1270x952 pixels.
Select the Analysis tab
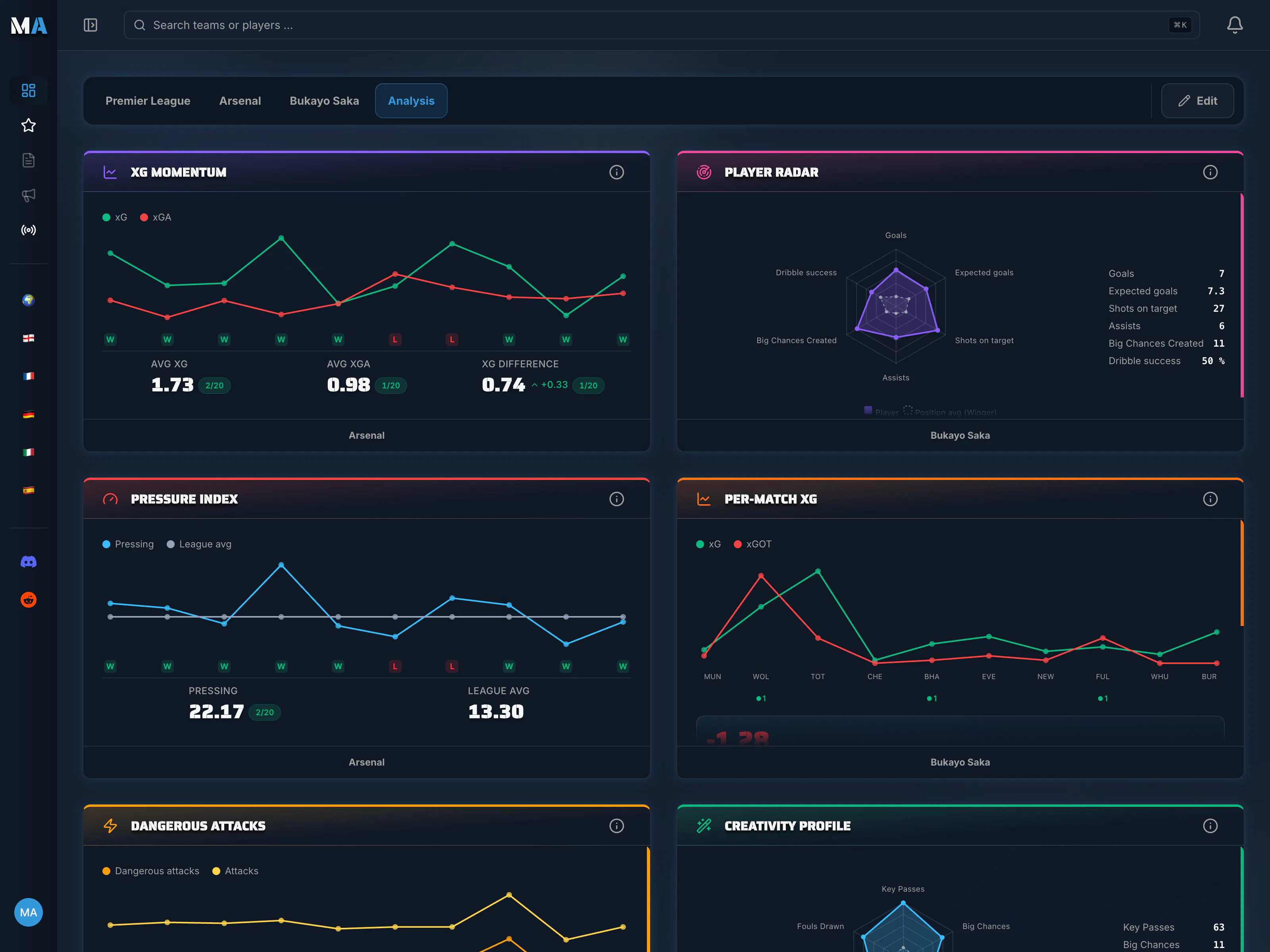pos(411,101)
